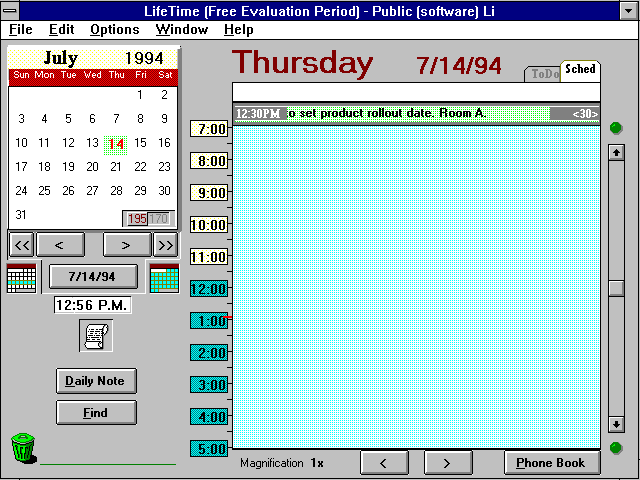Select July 9 in the calendar

point(164,119)
